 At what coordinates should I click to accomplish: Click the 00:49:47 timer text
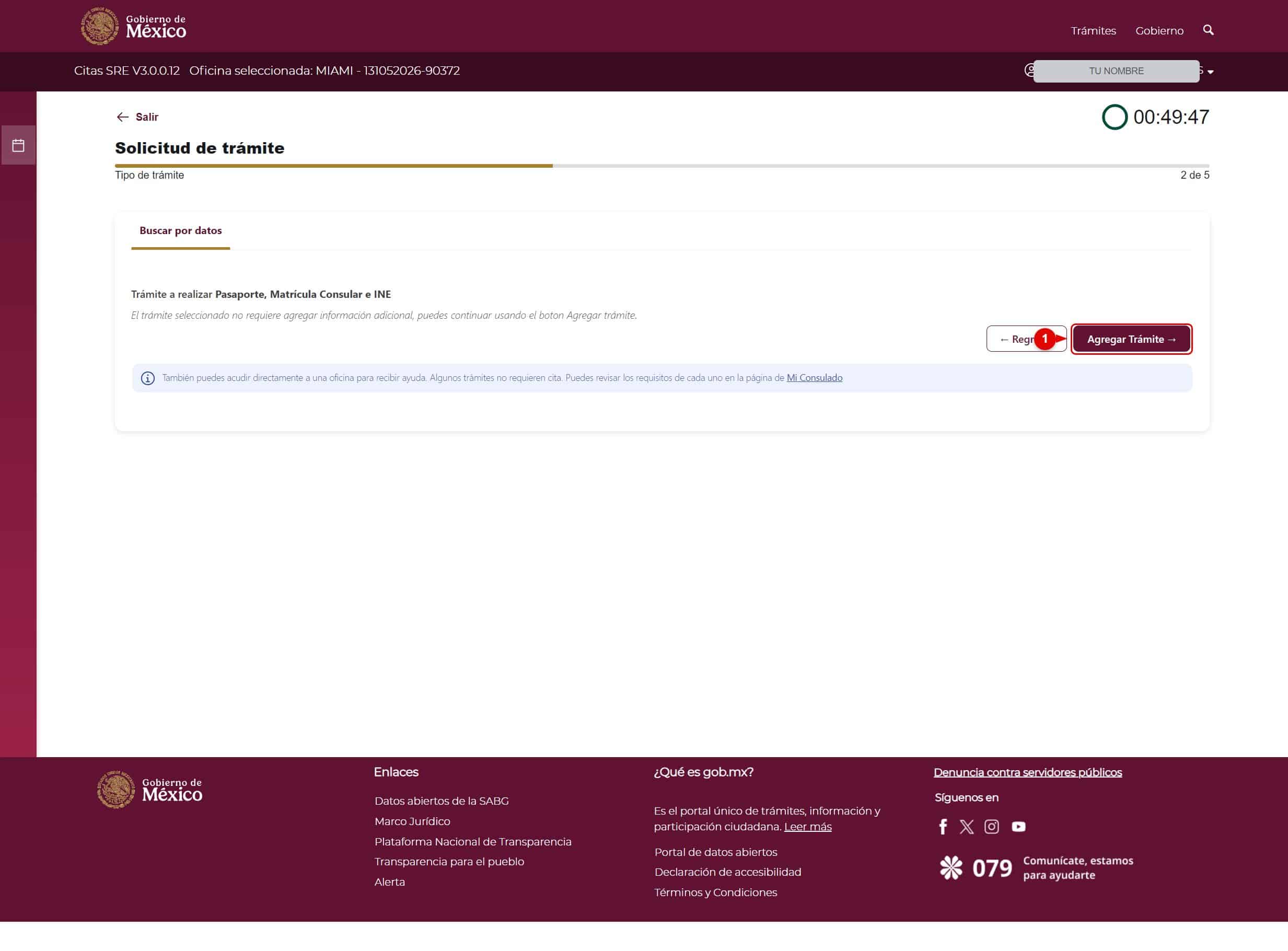(1171, 117)
